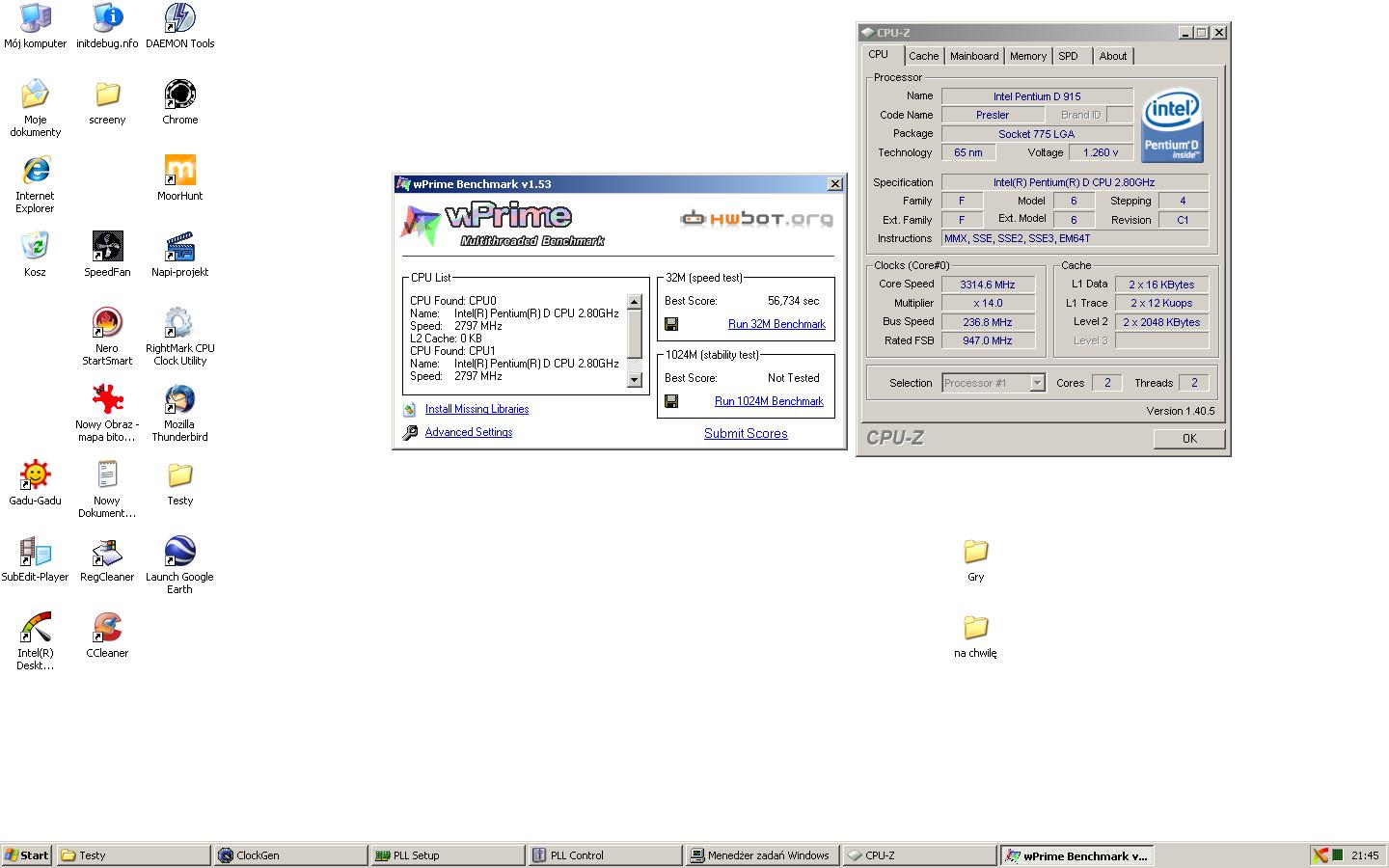Open Moje dokumenty folder icon
1389x868 pixels.
35,94
